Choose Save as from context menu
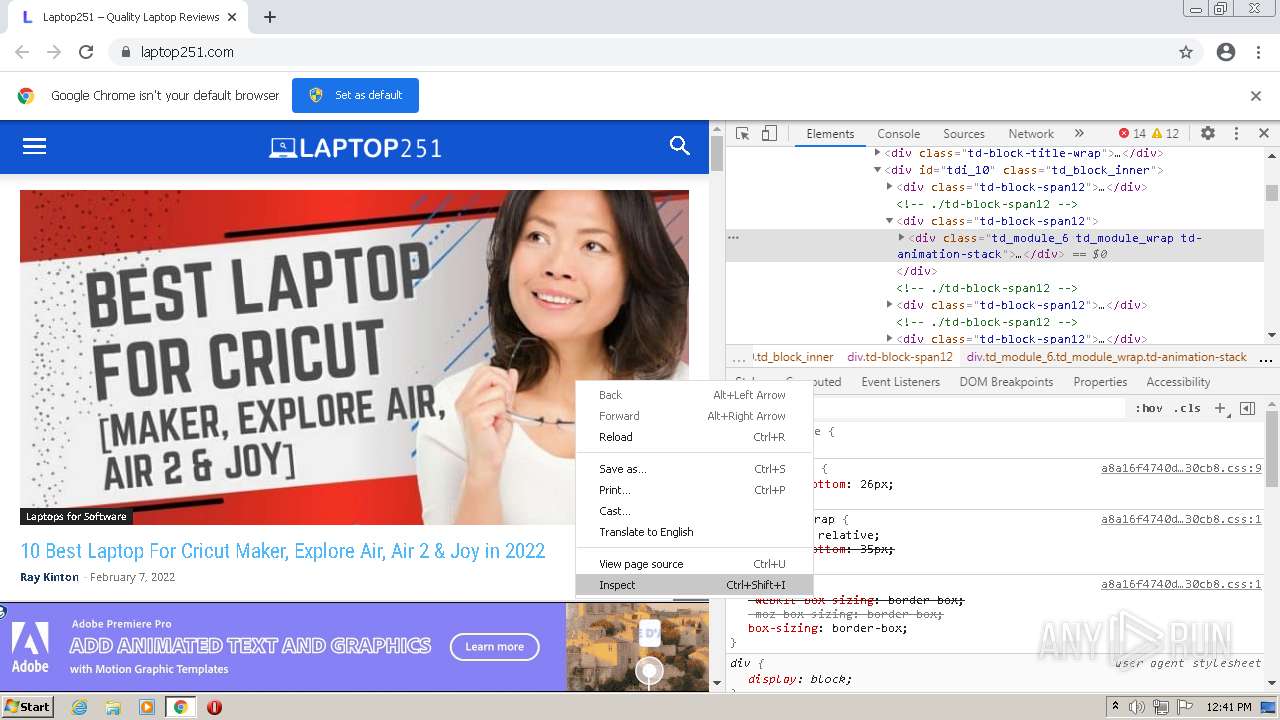Image resolution: width=1280 pixels, height=720 pixels. [x=694, y=469]
